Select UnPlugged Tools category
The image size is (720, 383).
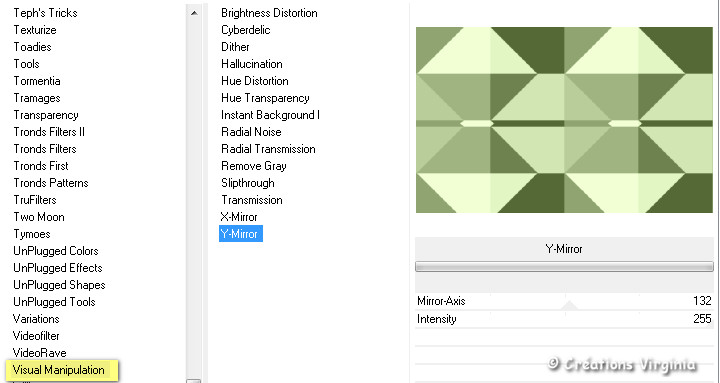[x=54, y=302]
